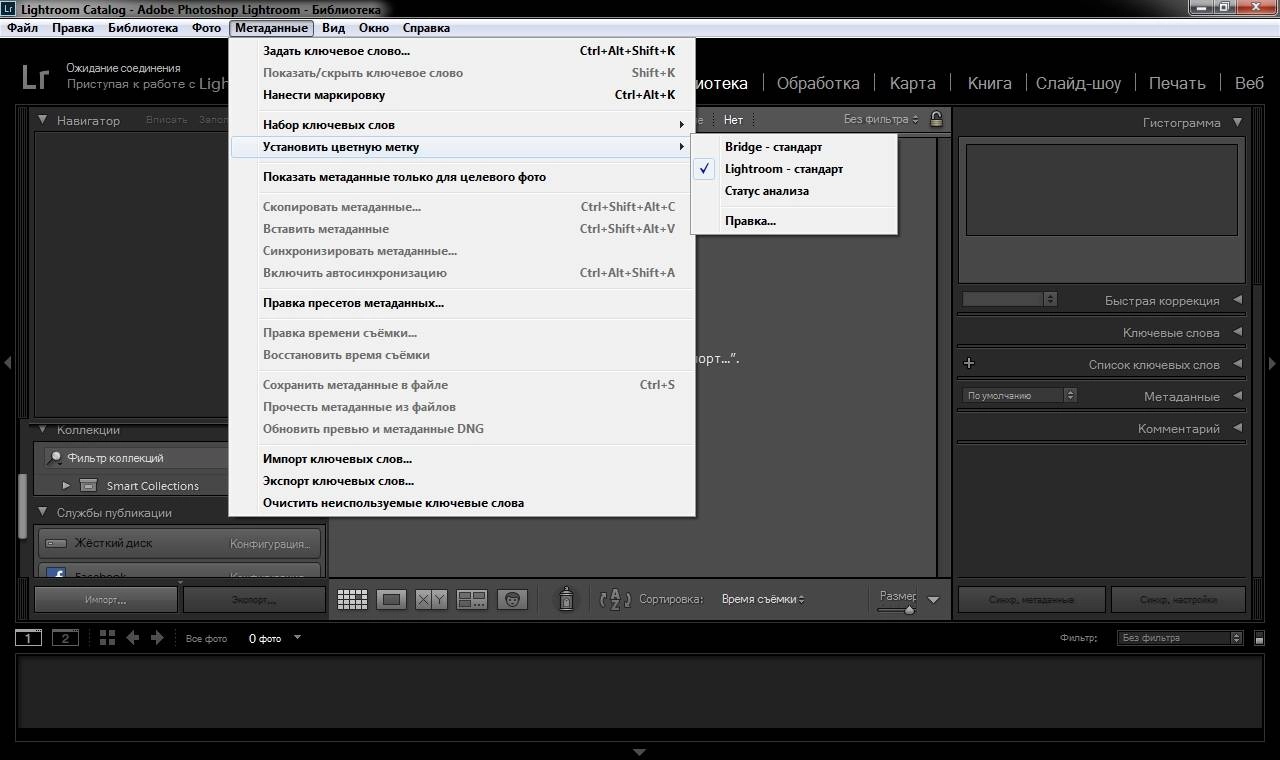The height and width of the screenshot is (760, 1280).
Task: Choose Нанести маркировку menu item
Action: coord(462,95)
